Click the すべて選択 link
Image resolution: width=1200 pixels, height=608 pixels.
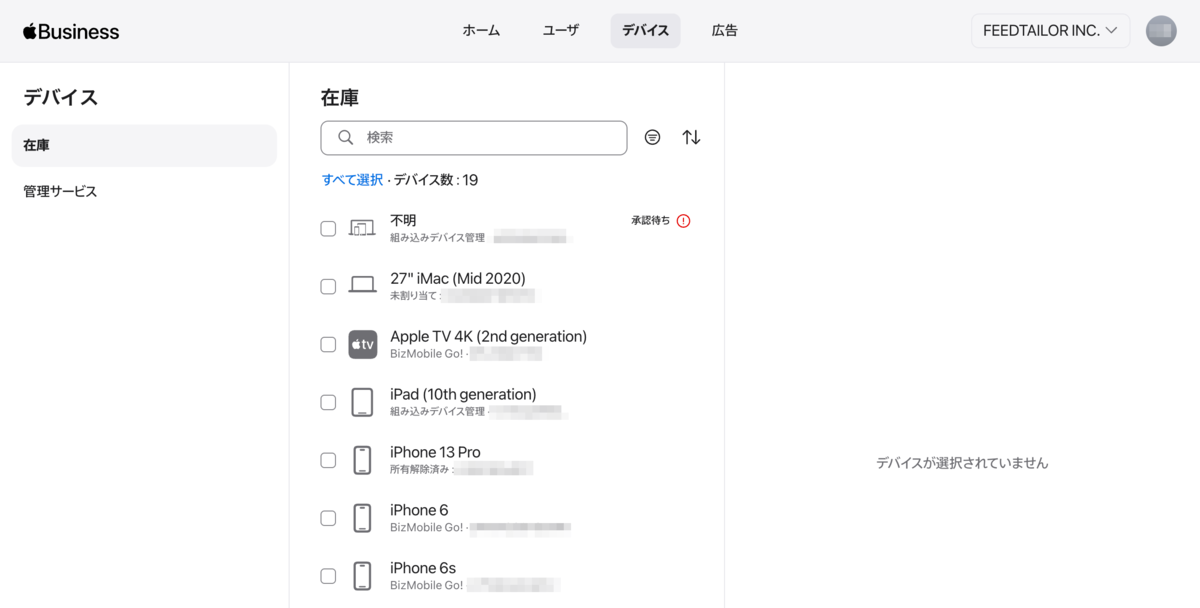[x=352, y=180]
